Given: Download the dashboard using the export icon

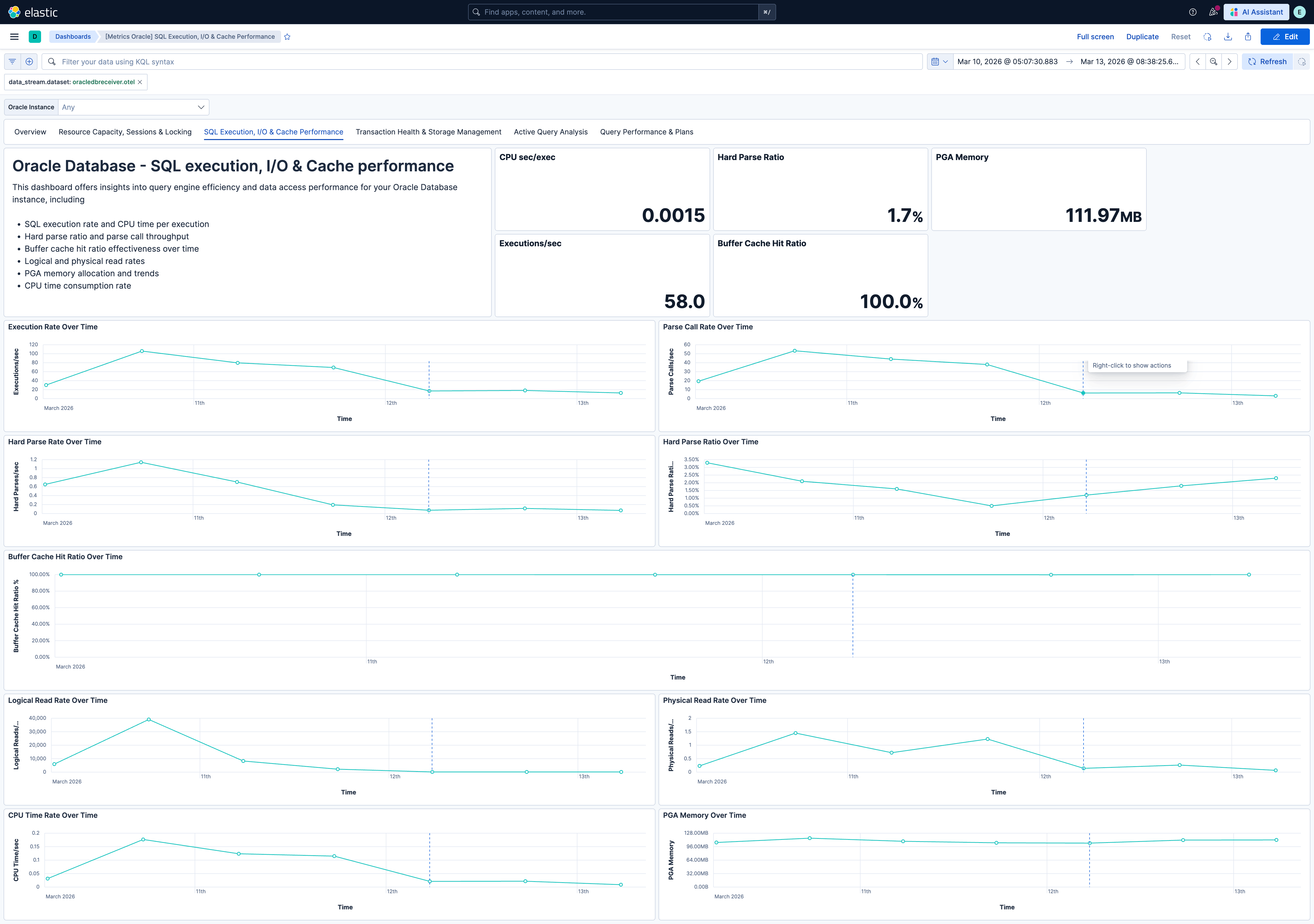Looking at the screenshot, I should click(x=1228, y=36).
